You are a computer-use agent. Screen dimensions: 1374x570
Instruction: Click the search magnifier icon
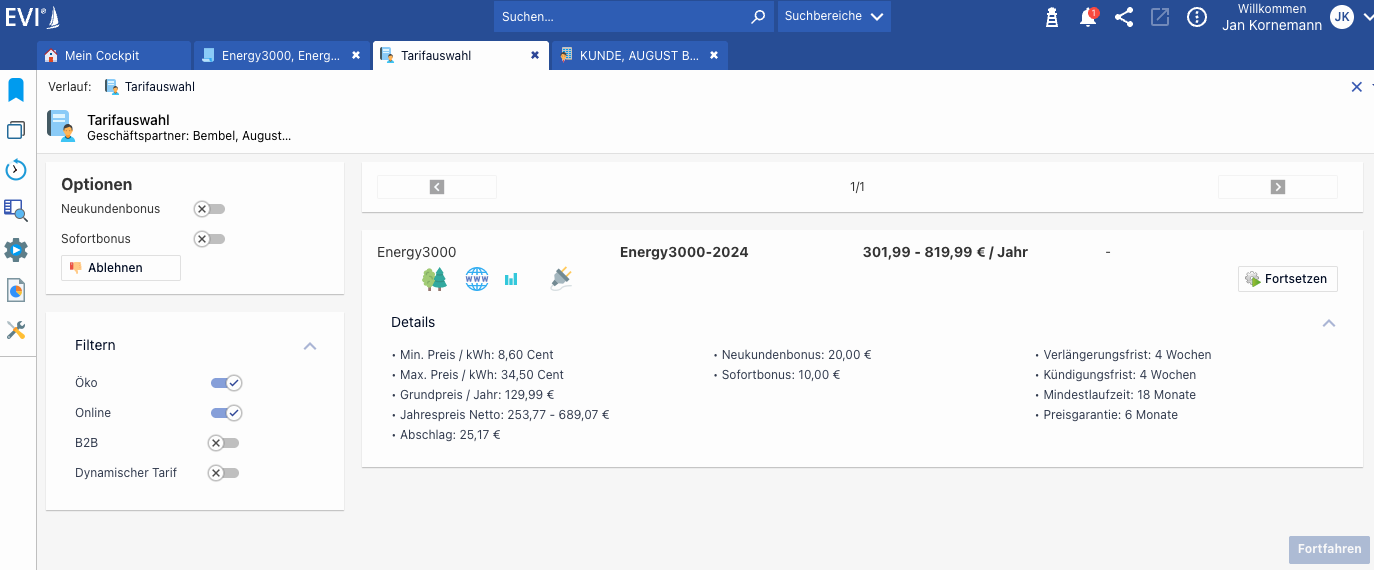tap(758, 17)
